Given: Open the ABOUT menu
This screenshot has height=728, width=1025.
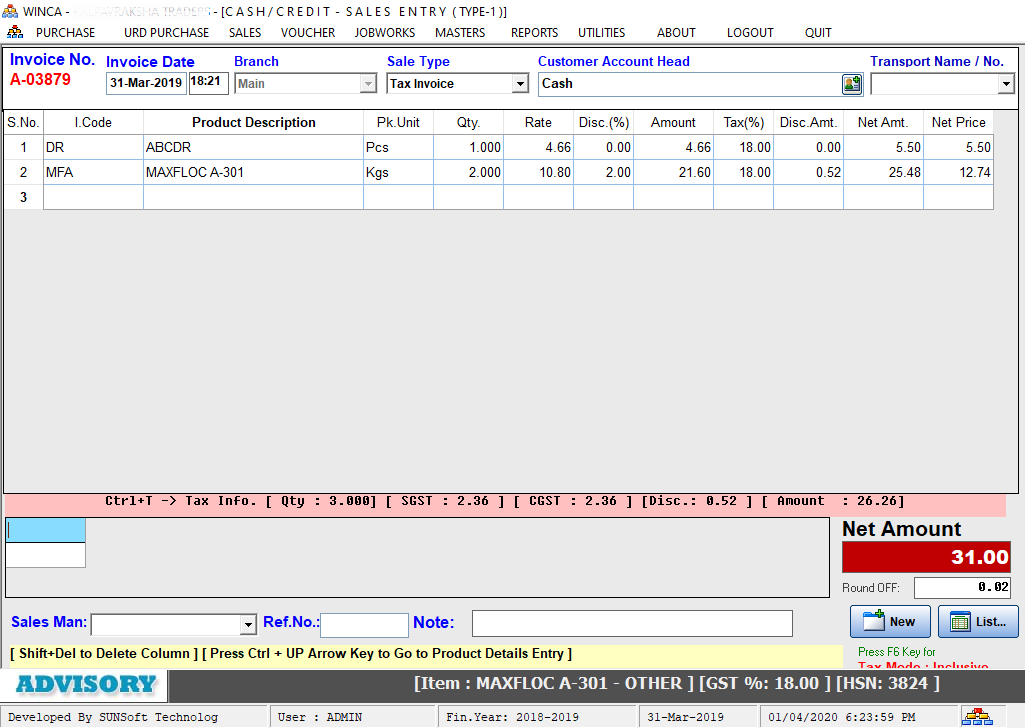Looking at the screenshot, I should (x=676, y=33).
